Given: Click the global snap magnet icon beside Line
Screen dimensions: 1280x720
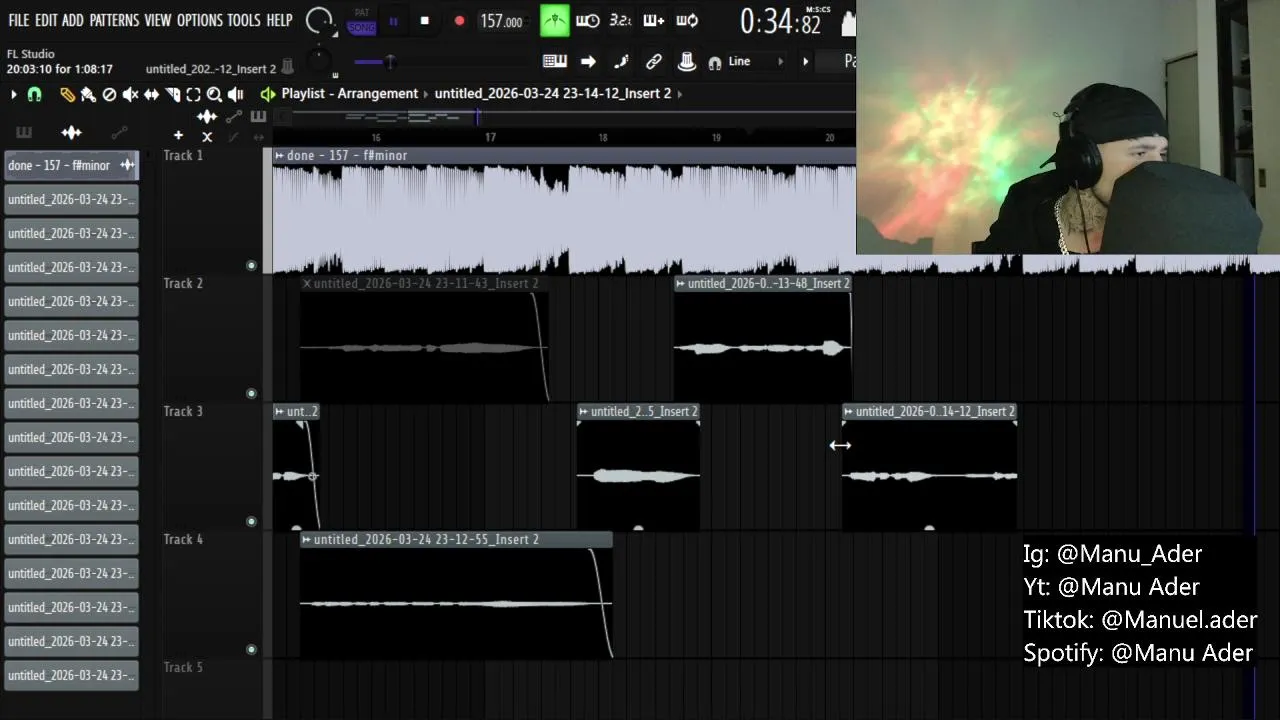Looking at the screenshot, I should click(x=715, y=62).
